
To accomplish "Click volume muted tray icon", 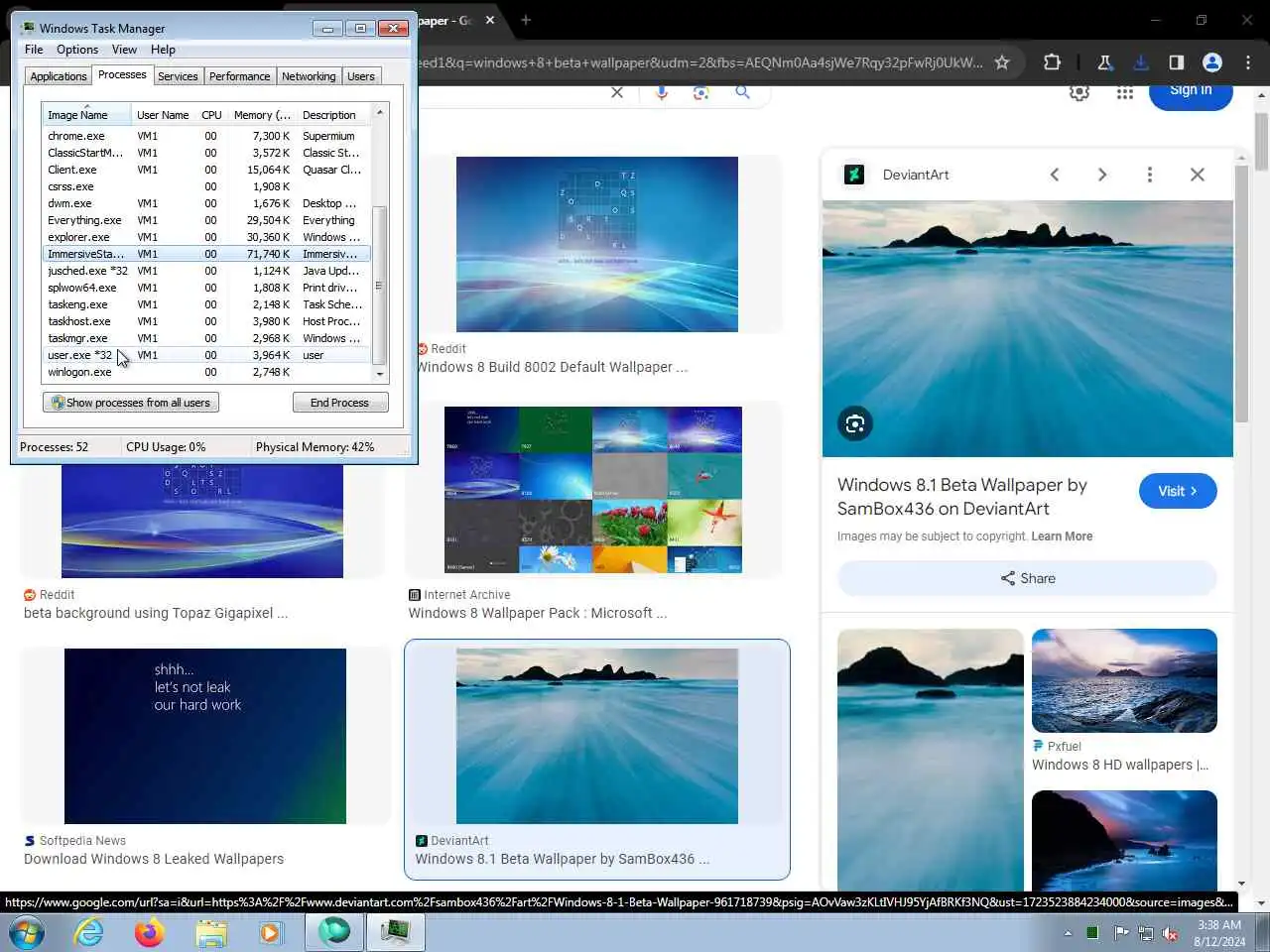I will [1170, 933].
